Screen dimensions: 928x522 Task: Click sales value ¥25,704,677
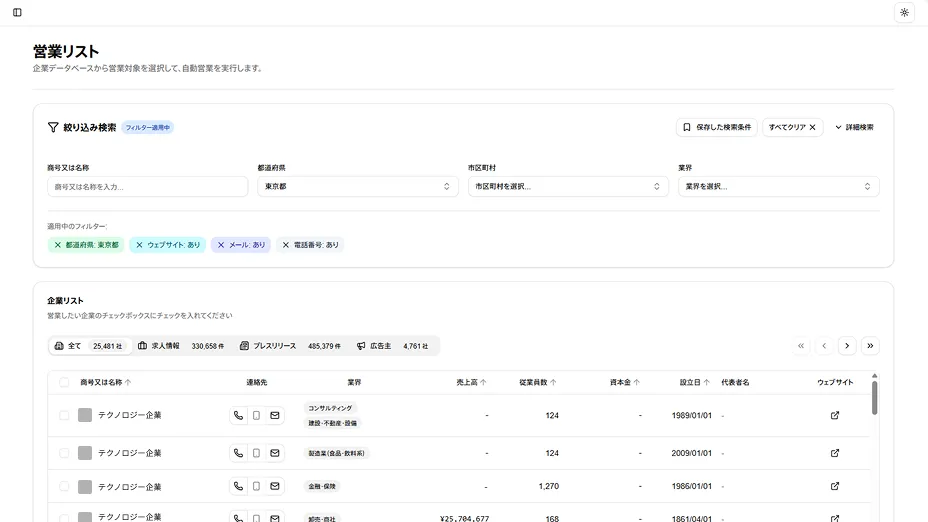click(x=465, y=518)
